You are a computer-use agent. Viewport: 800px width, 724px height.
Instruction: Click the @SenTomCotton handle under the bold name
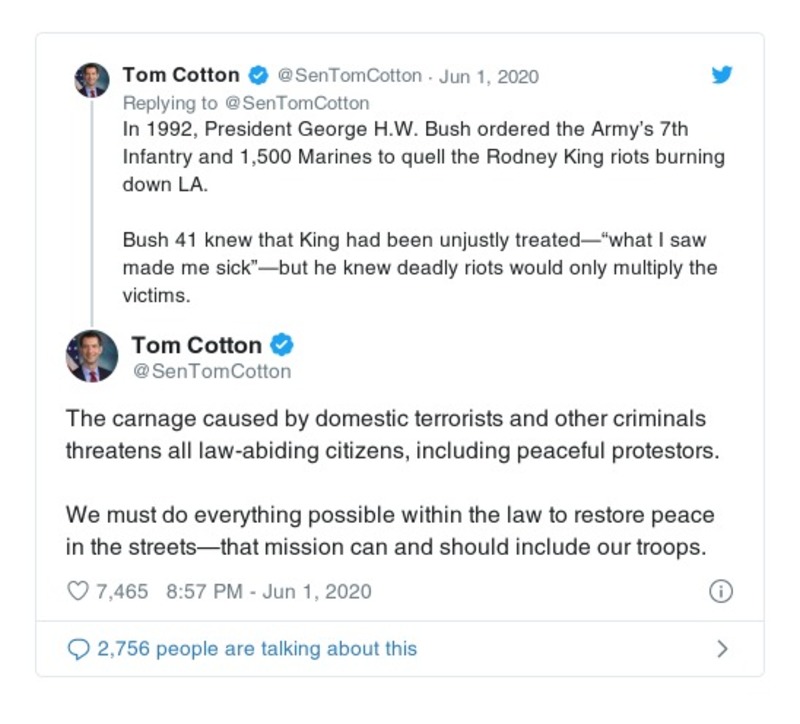click(x=212, y=372)
